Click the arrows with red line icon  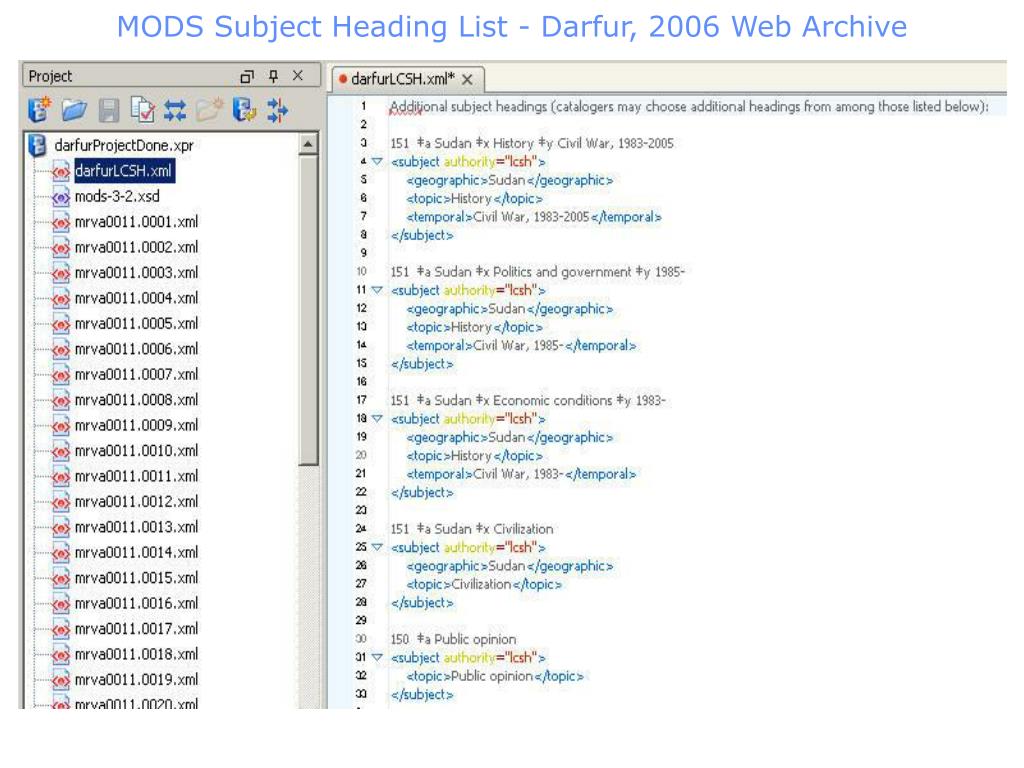point(278,110)
